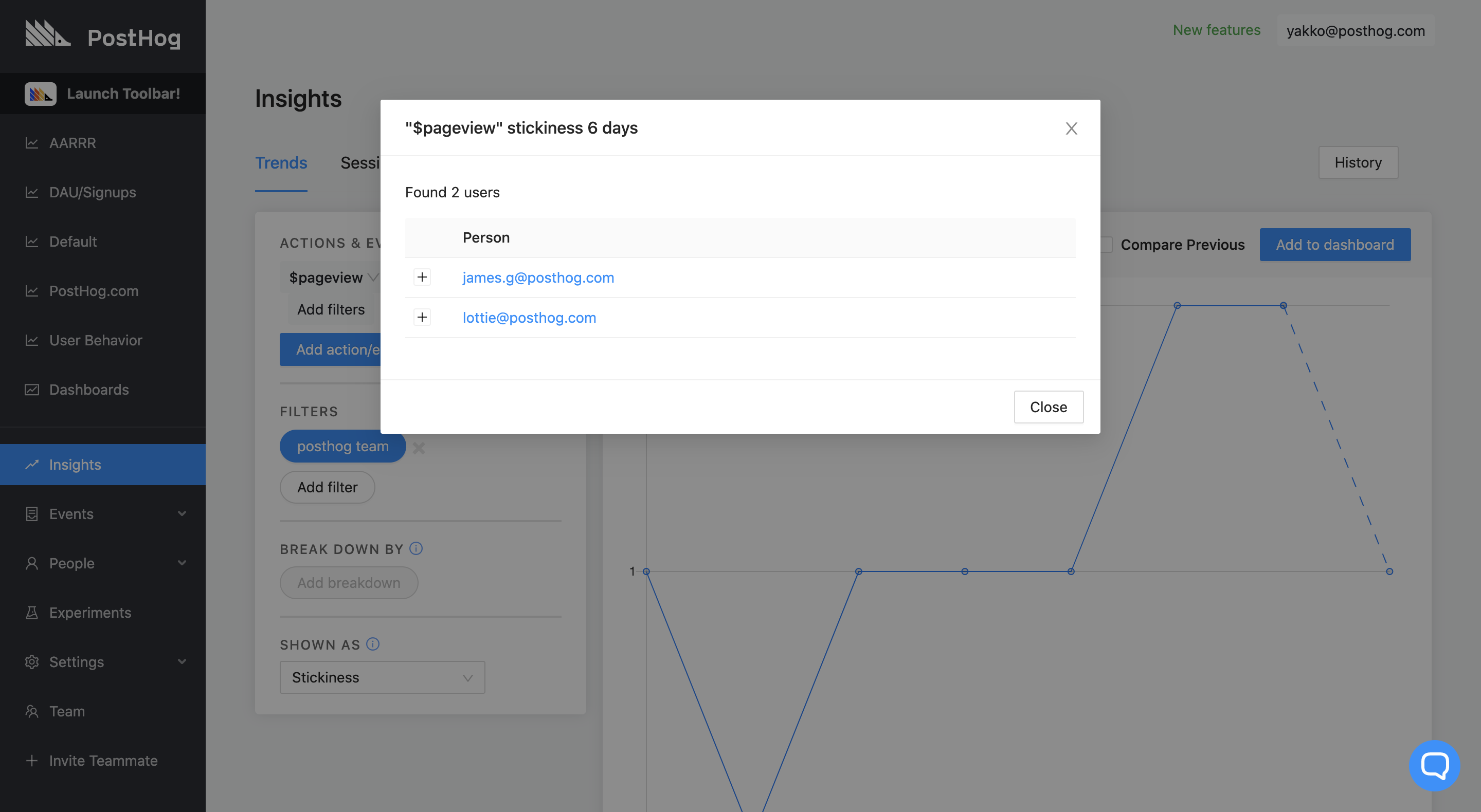1481x812 pixels.
Task: Expand the People sidebar submenu
Action: [x=182, y=563]
